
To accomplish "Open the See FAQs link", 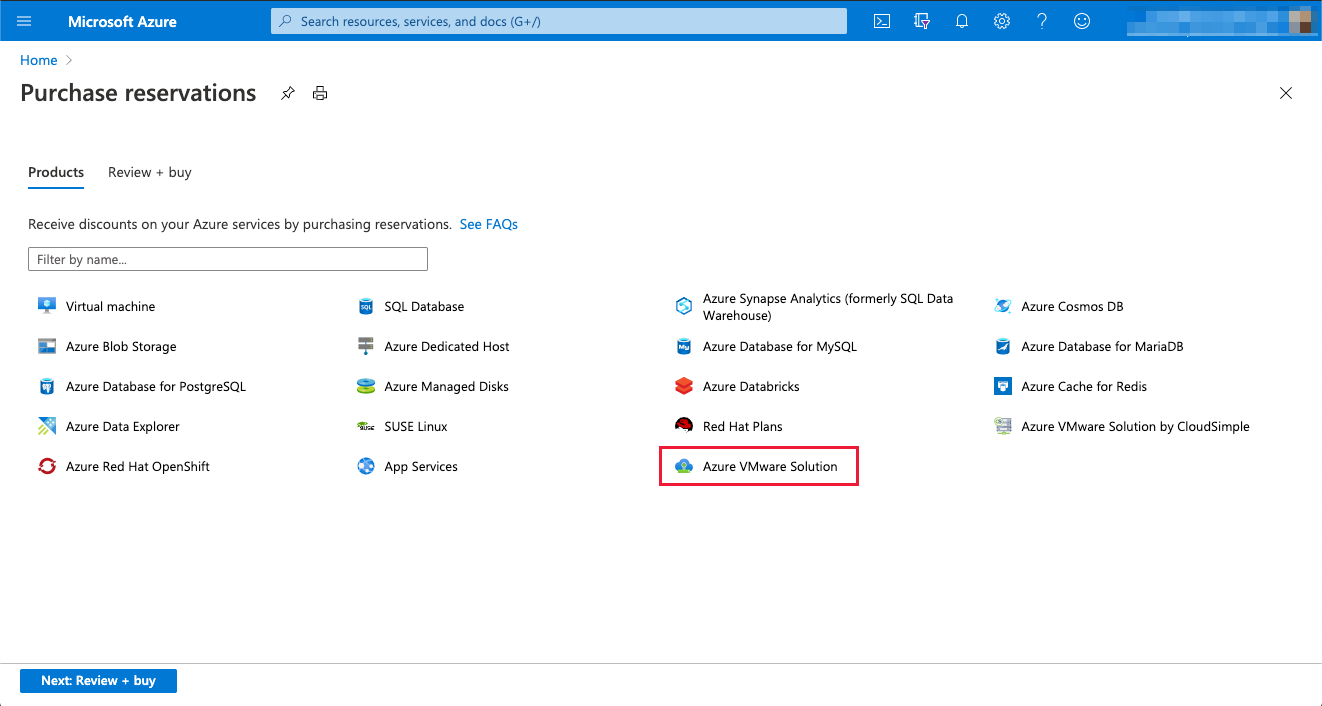I will 489,224.
